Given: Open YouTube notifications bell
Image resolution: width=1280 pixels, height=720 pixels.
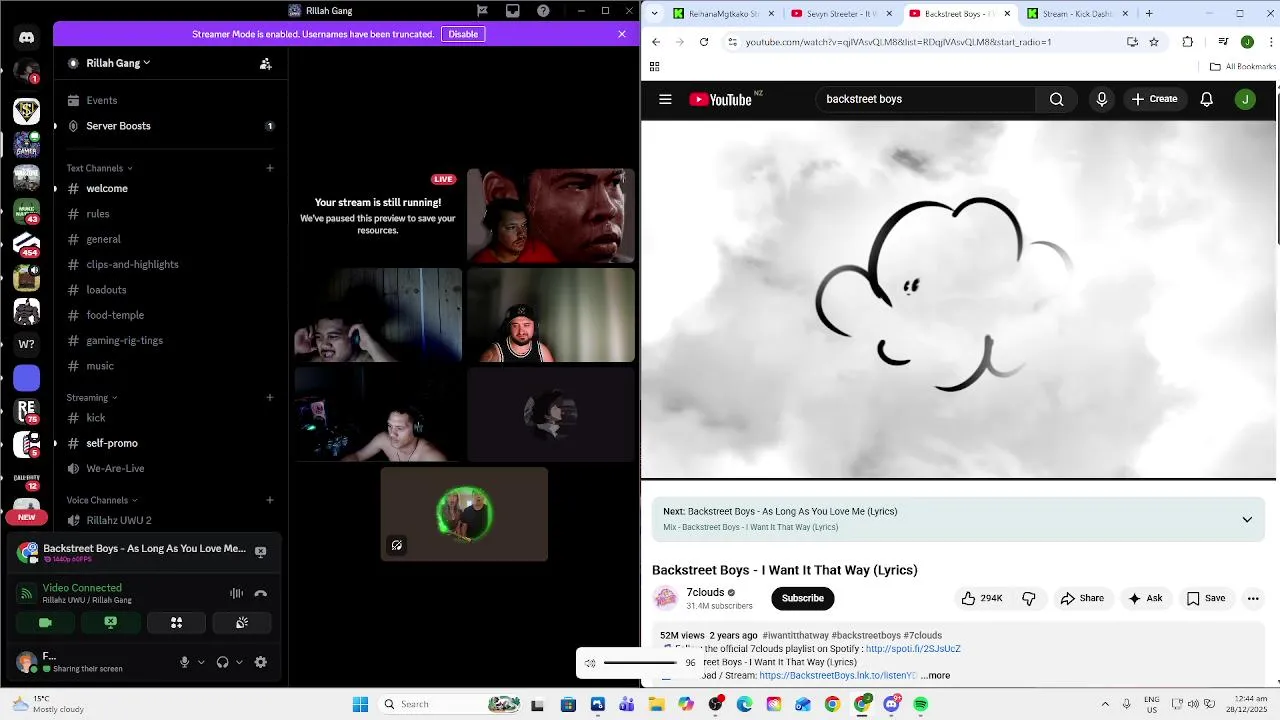Looking at the screenshot, I should click(1207, 99).
